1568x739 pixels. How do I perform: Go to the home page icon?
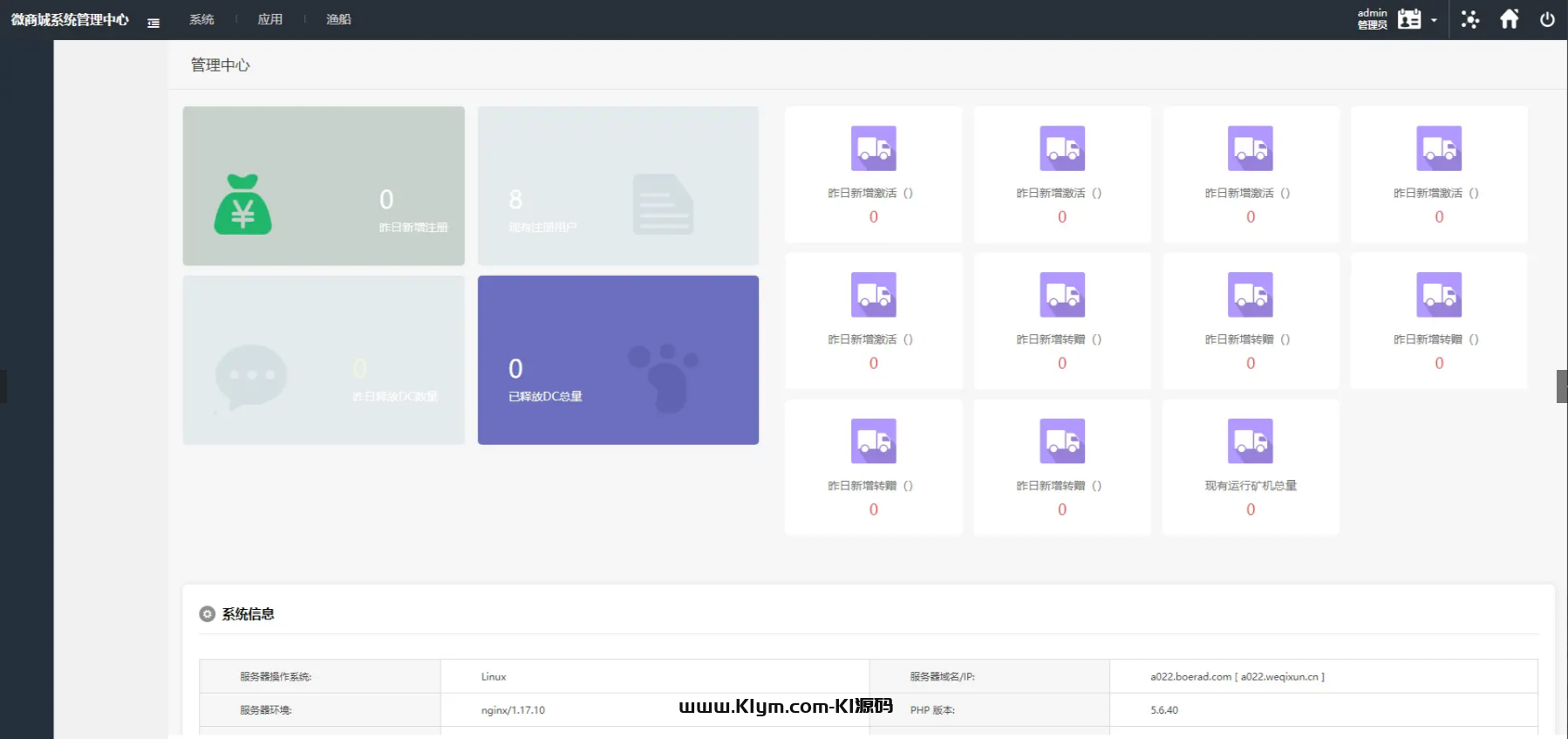click(x=1510, y=19)
